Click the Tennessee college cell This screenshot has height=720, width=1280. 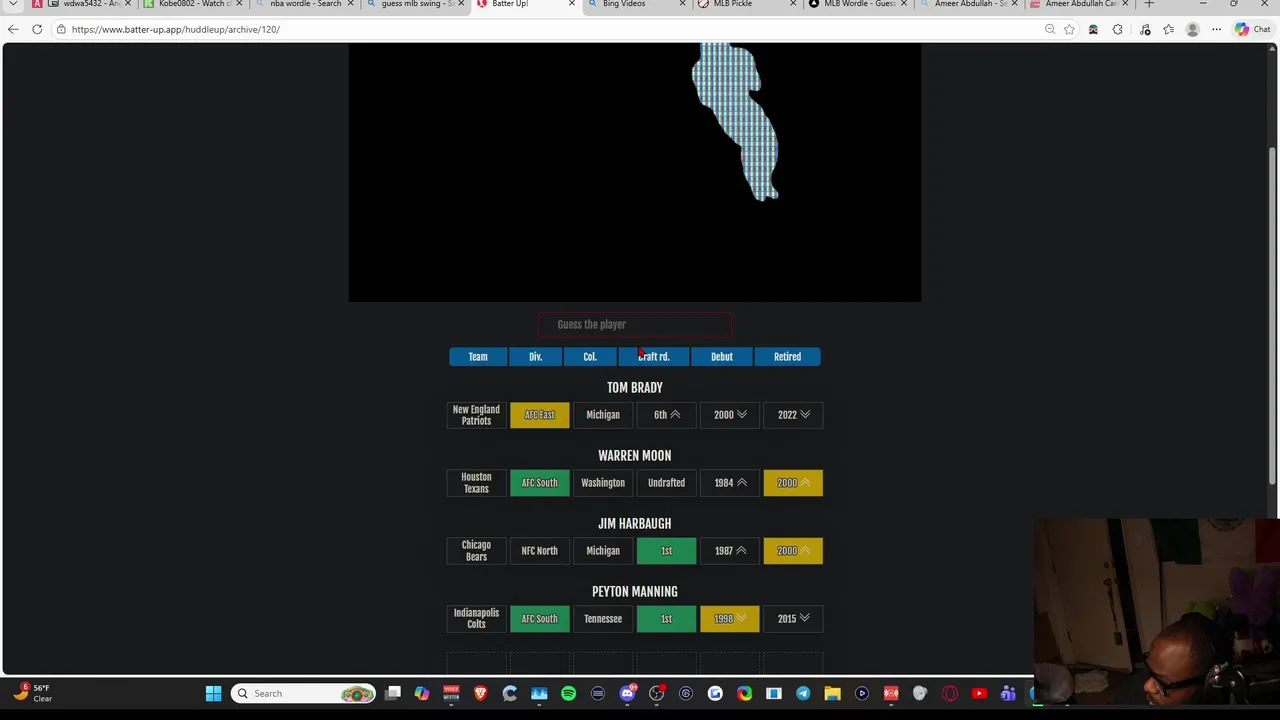point(603,619)
